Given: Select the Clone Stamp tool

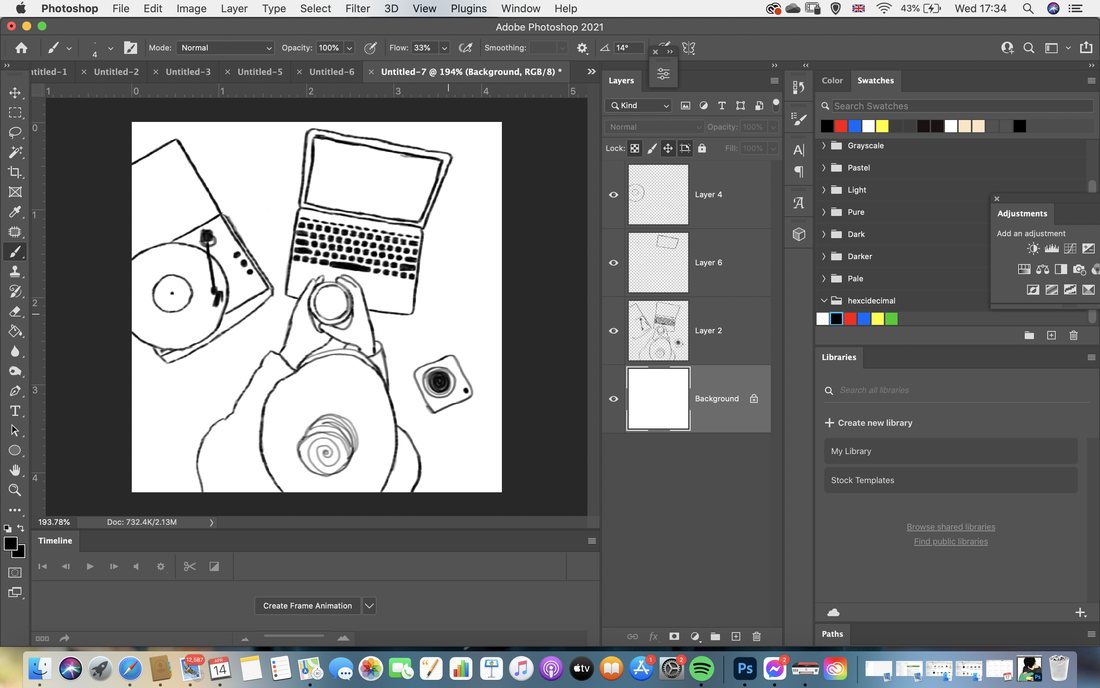Looking at the screenshot, I should [x=15, y=271].
